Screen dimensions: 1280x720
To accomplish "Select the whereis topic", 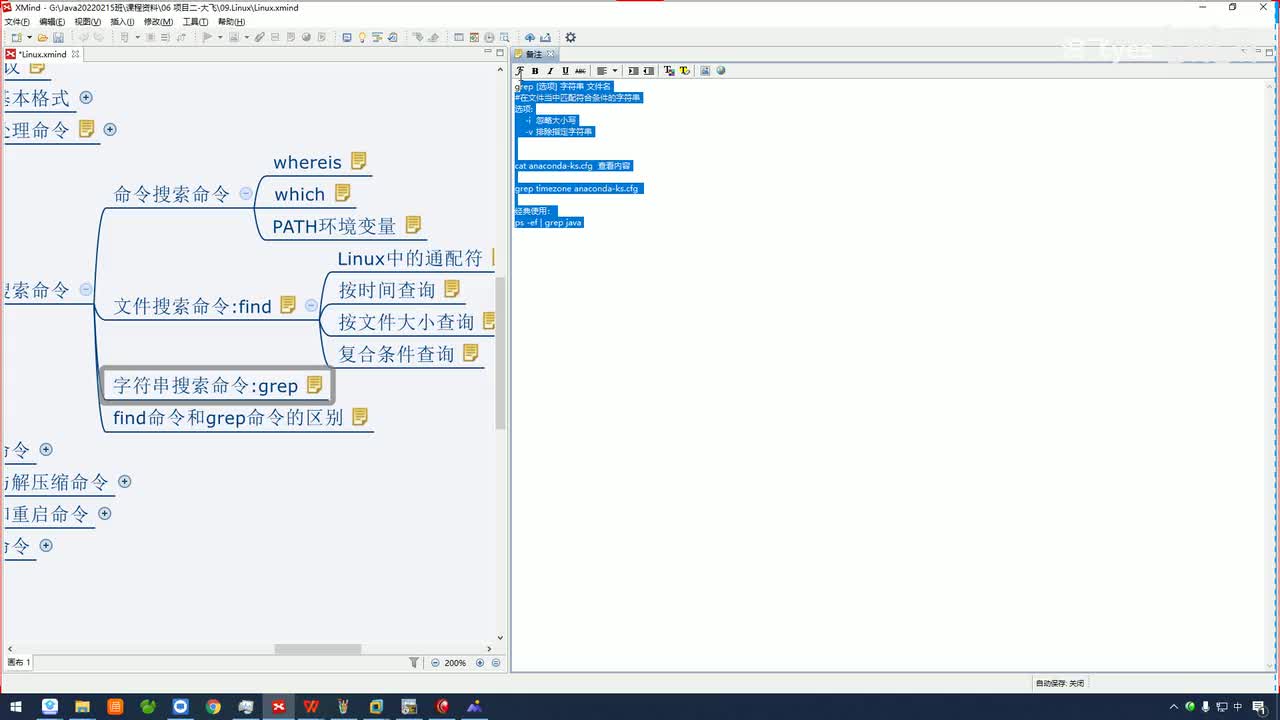I will 307,162.
